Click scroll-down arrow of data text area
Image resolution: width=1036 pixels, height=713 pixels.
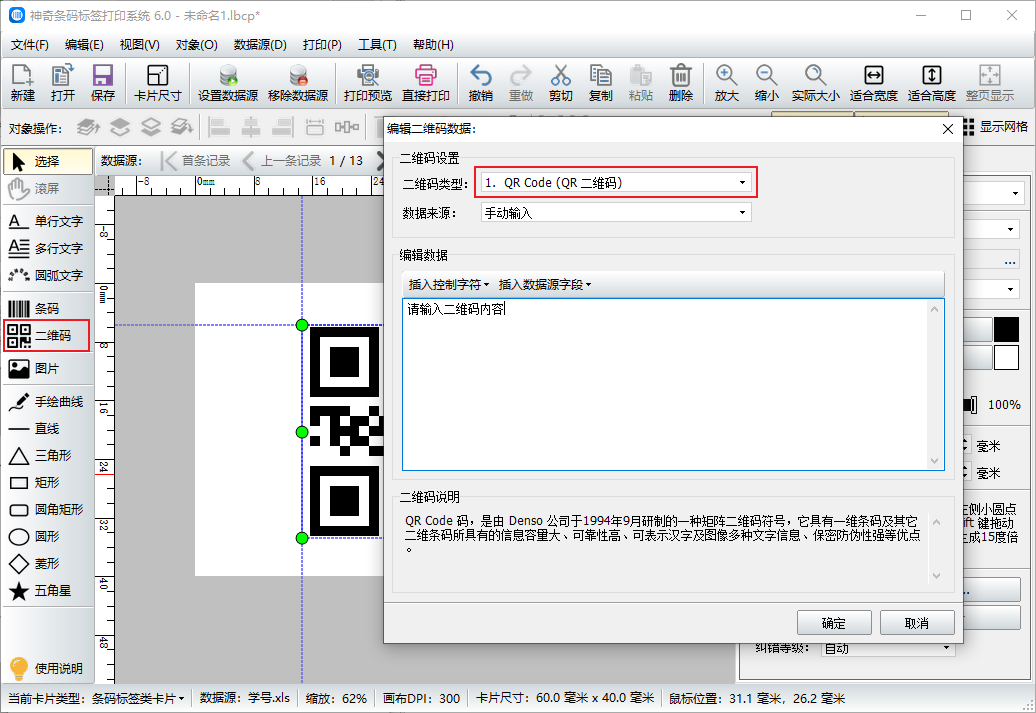click(x=934, y=461)
